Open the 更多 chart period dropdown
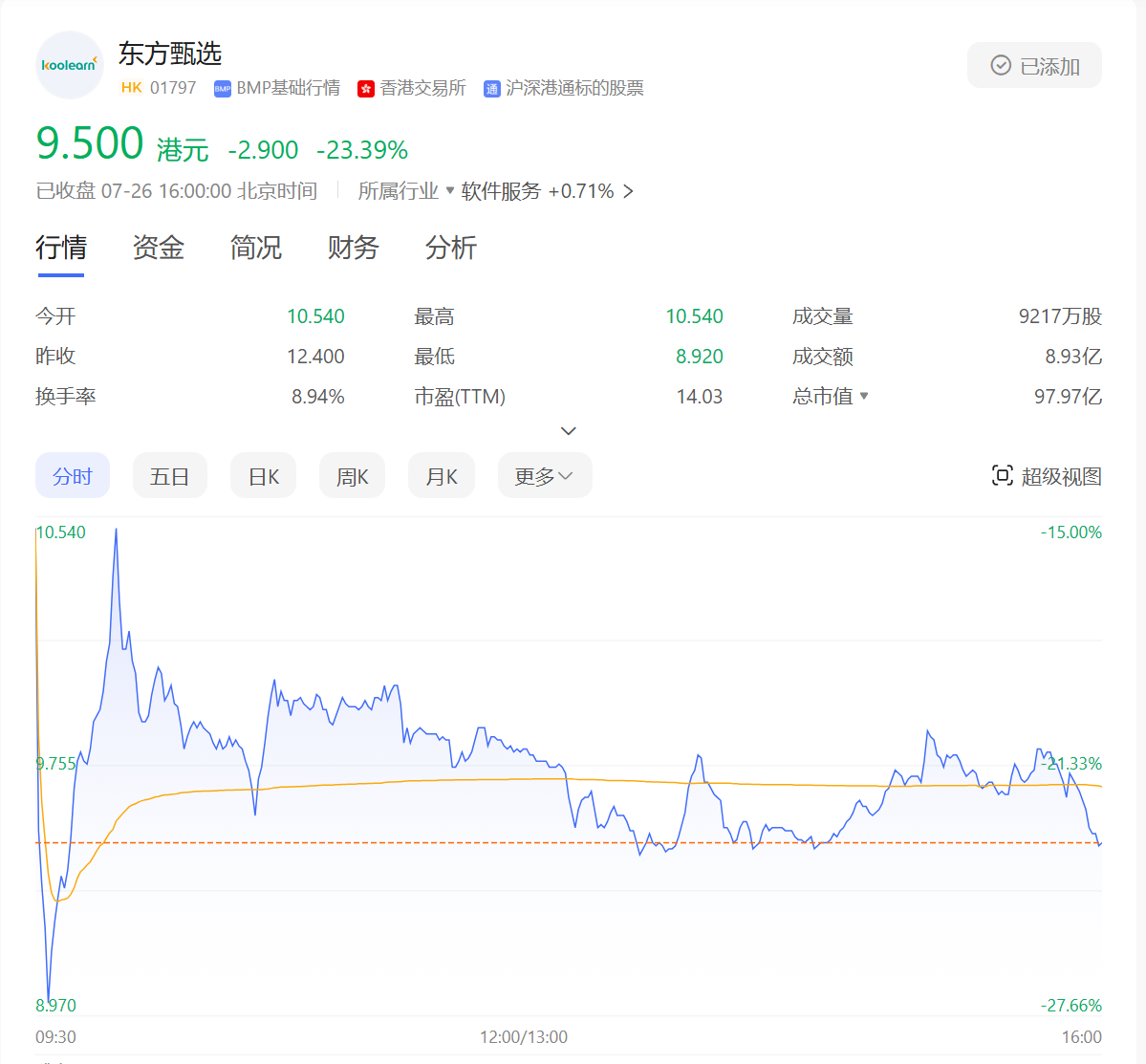The image size is (1146, 1064). (544, 476)
